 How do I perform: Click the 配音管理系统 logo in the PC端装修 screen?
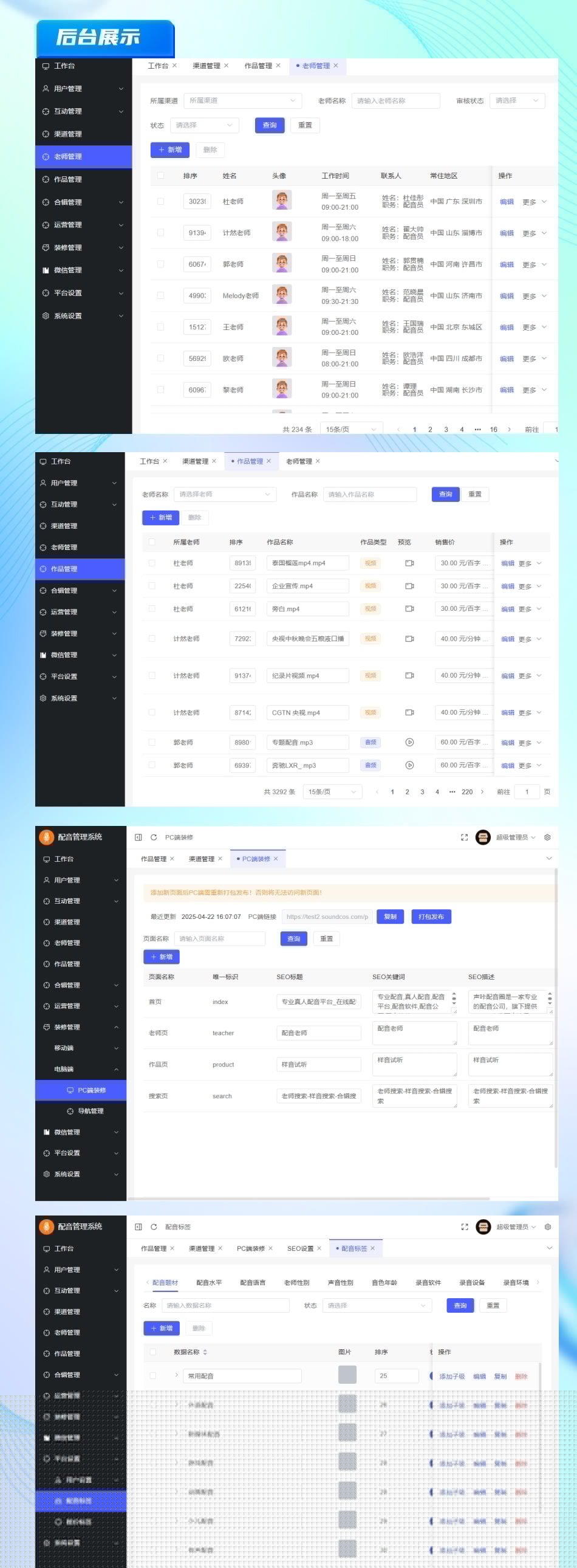(46, 837)
